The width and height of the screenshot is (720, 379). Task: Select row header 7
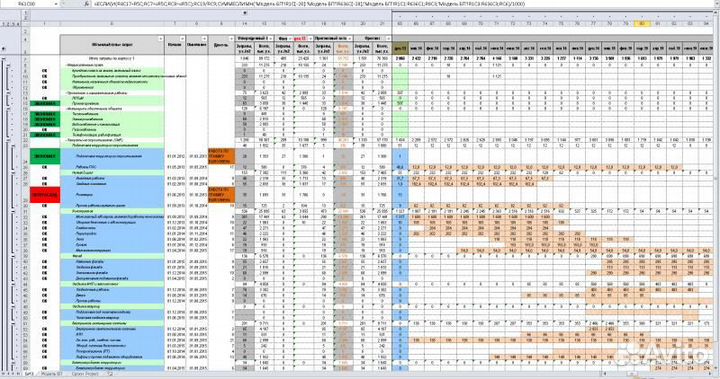click(26, 59)
